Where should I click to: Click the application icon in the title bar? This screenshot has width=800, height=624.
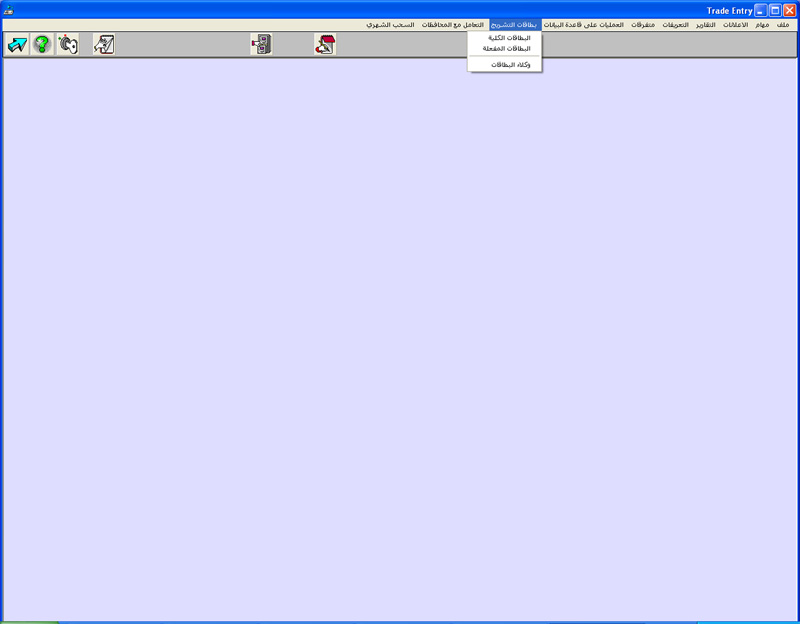tap(9, 10)
